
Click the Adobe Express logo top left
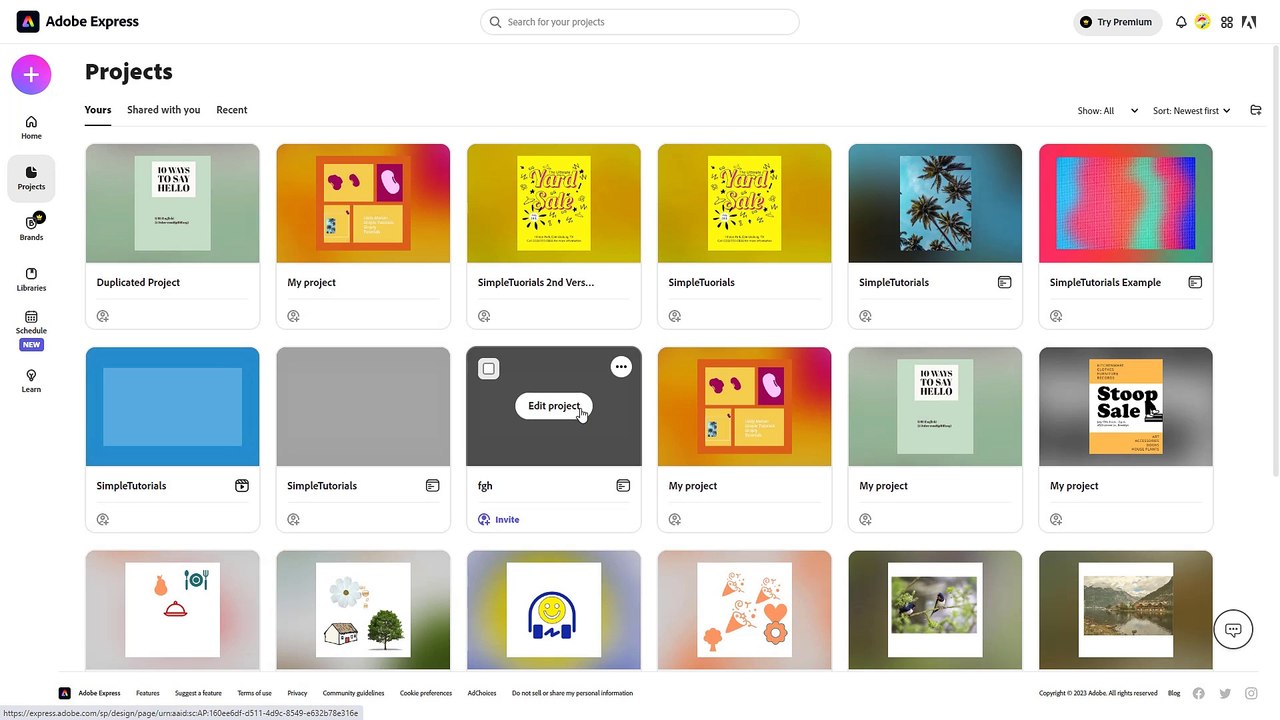[78, 21]
